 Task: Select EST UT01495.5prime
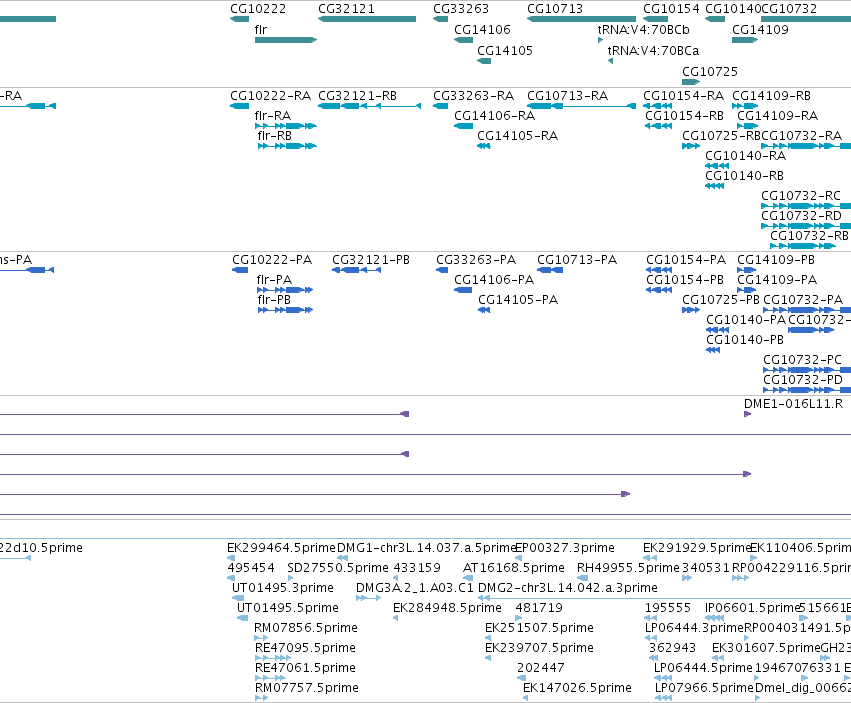point(243,618)
